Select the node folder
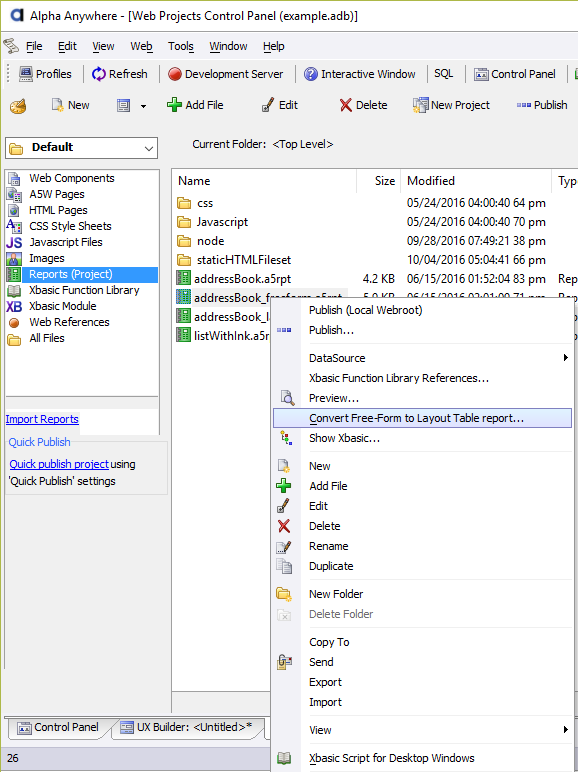Viewport: 578px width, 772px height. [x=210, y=241]
